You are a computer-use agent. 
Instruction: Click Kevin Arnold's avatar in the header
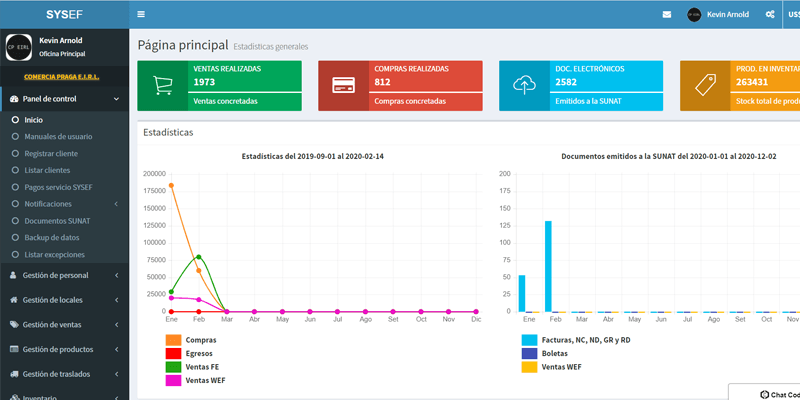[694, 15]
